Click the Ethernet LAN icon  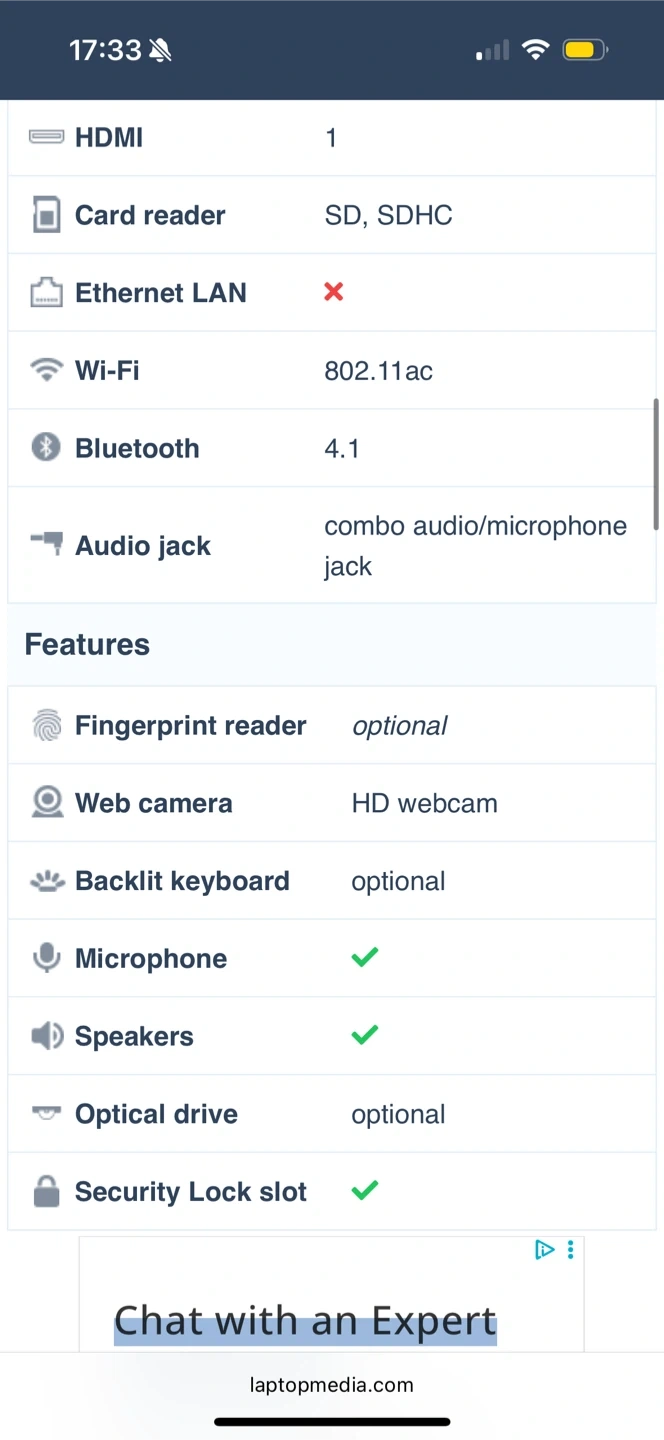click(46, 293)
